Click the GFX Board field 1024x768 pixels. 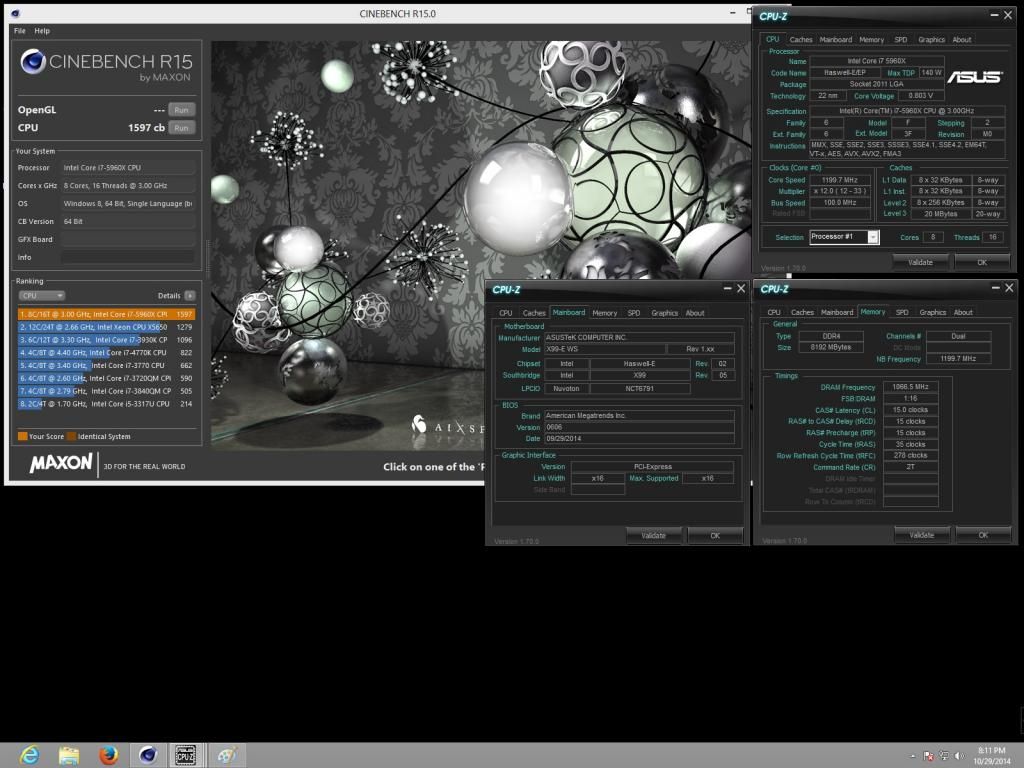128,240
